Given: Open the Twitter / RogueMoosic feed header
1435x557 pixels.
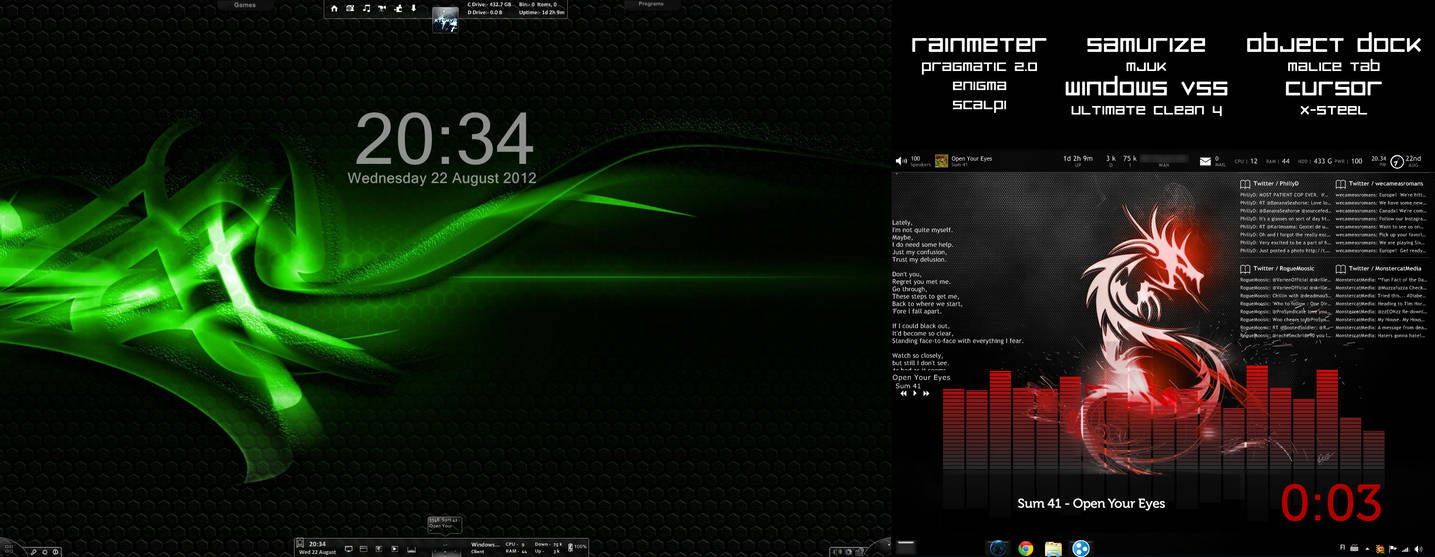Looking at the screenshot, I should 1283,269.
